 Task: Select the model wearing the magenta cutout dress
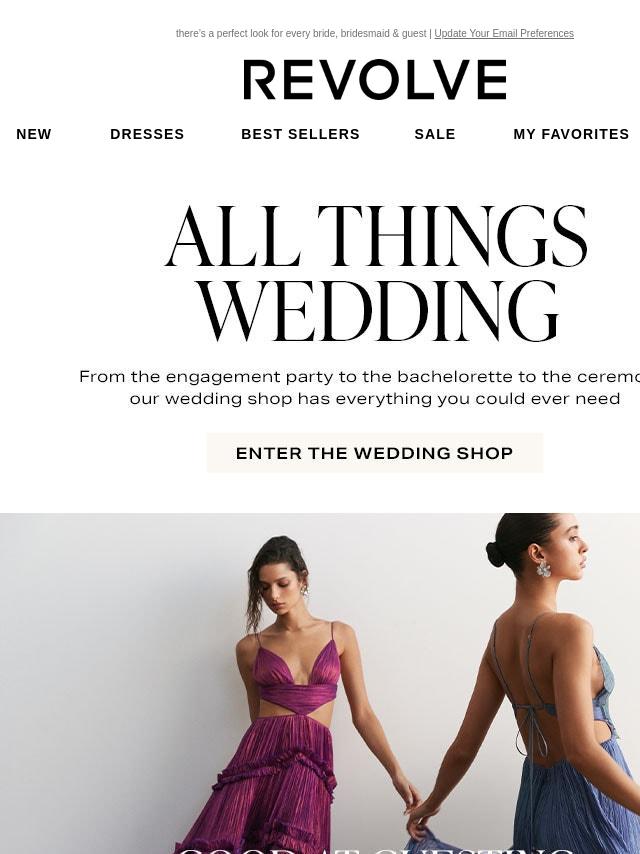point(291,694)
